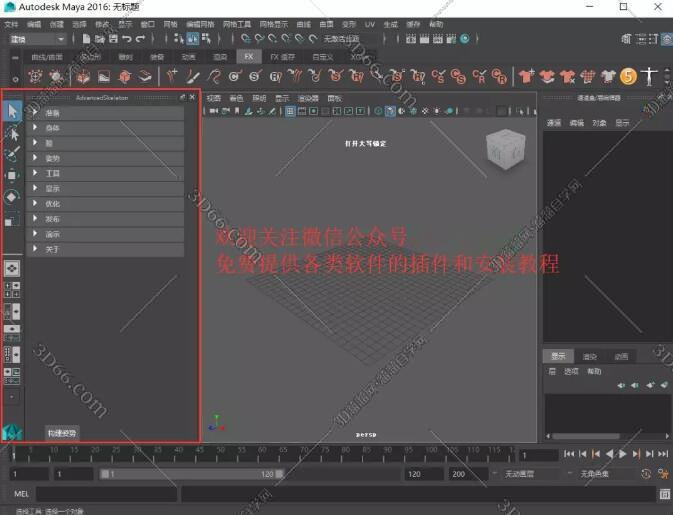Click the Play forwards button
The width and height of the screenshot is (673, 515).
pos(622,454)
